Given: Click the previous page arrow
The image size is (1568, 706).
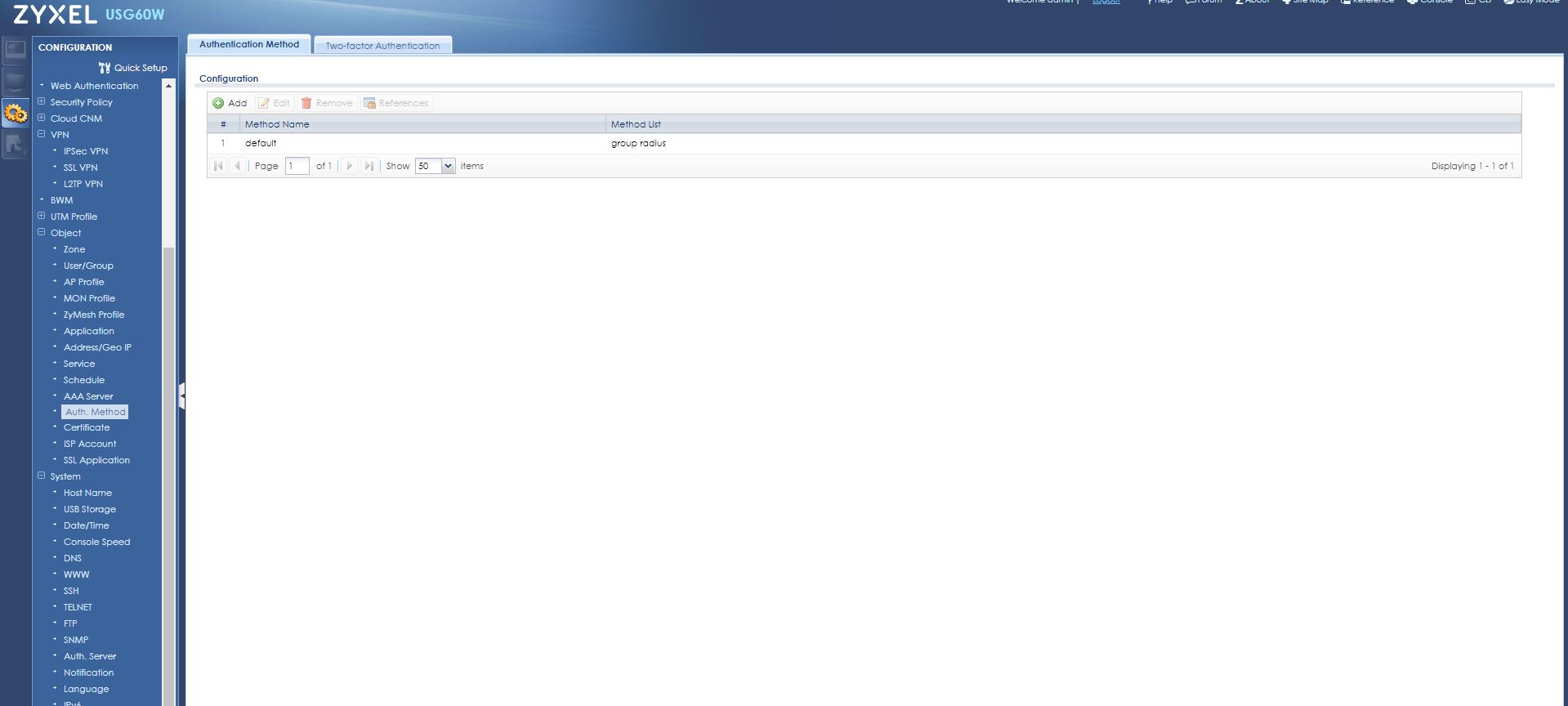Looking at the screenshot, I should 238,166.
